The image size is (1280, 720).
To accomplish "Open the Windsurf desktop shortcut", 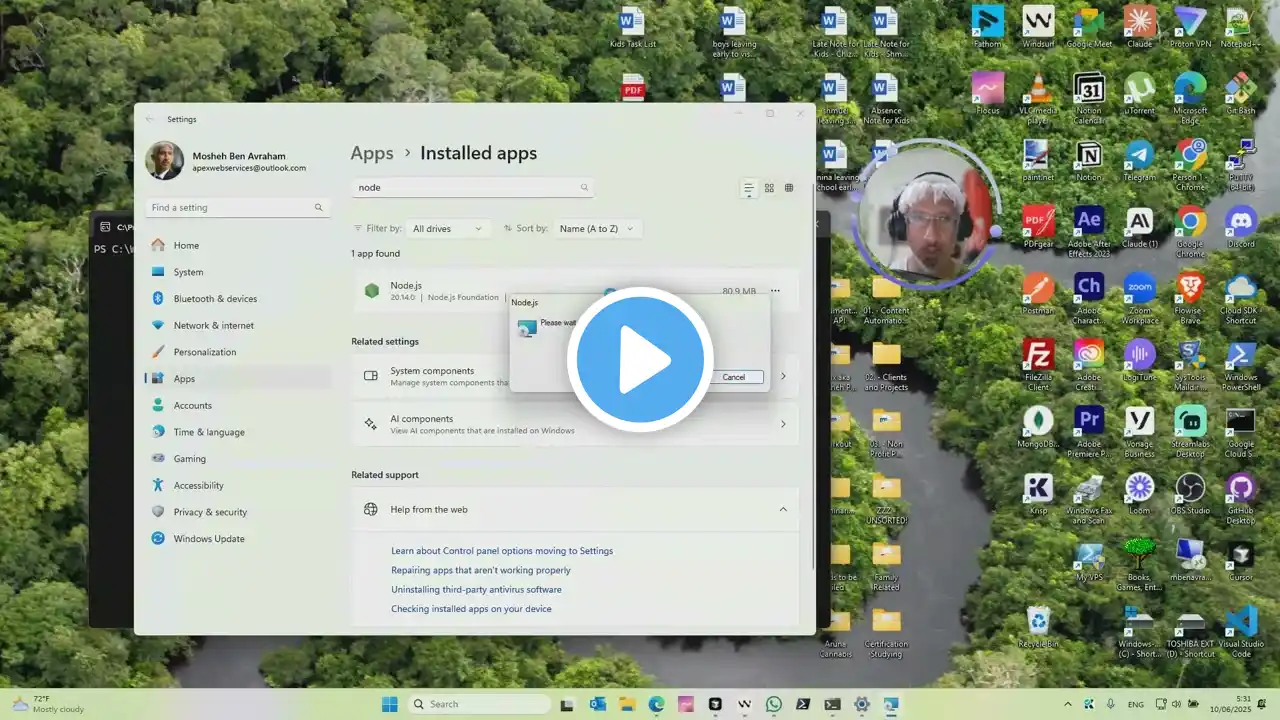I will point(1038,27).
